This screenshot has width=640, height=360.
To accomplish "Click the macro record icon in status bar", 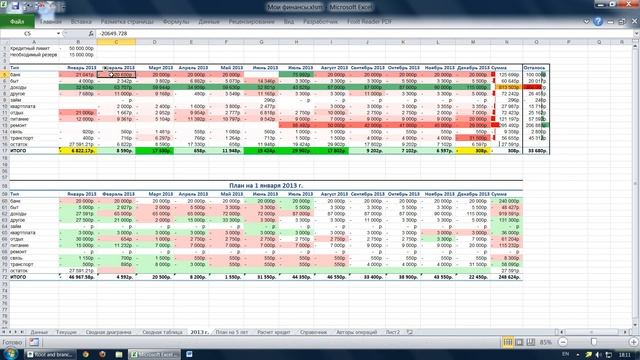I will [34, 342].
